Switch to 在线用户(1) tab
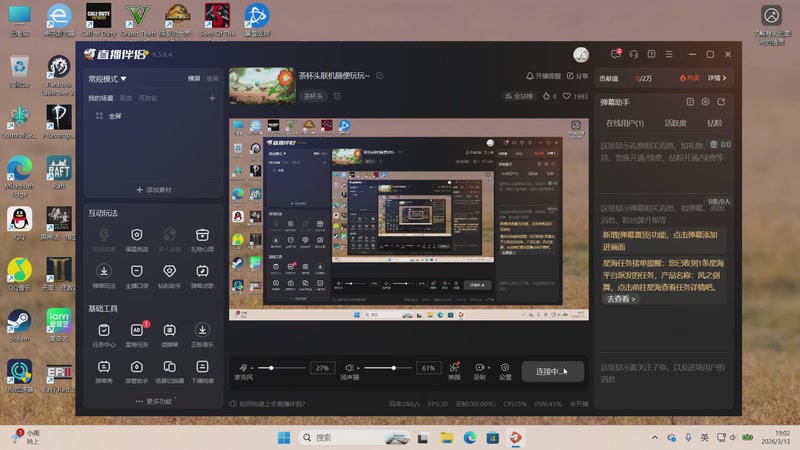The width and height of the screenshot is (800, 450). click(624, 123)
